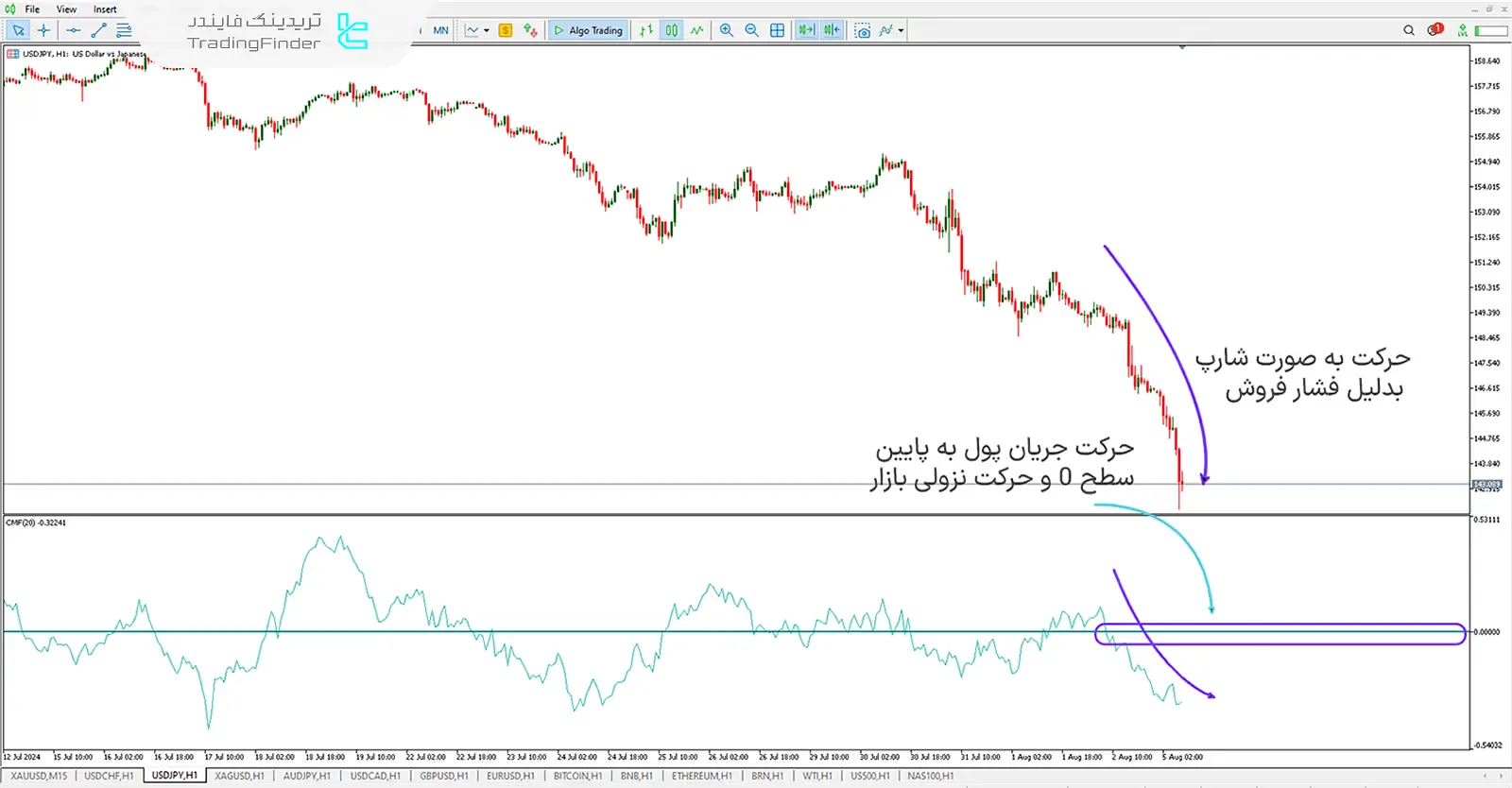Switch to the GBPUSD,H1 chart tab
1512x788 pixels.
(x=444, y=776)
